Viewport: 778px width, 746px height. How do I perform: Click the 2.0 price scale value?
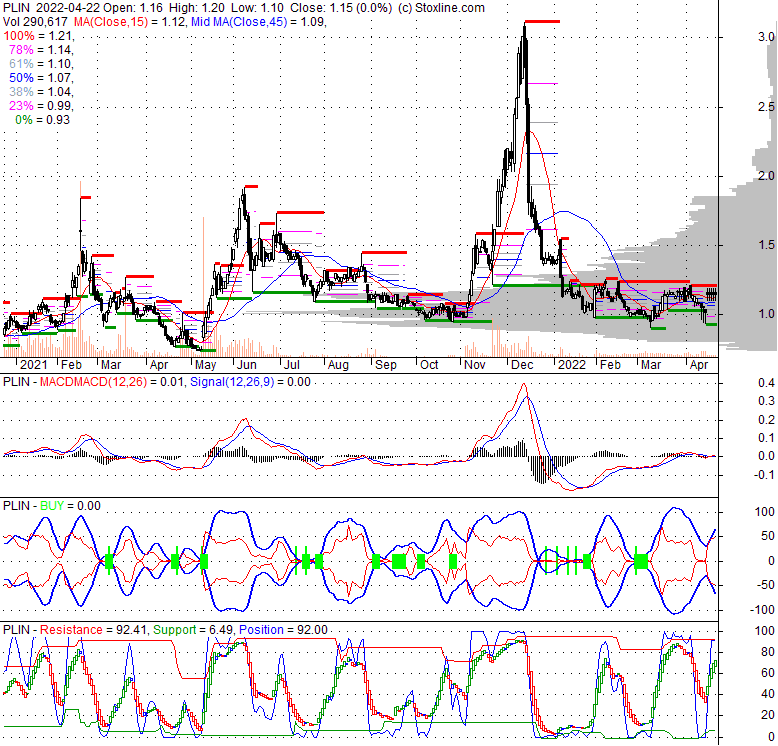(766, 176)
